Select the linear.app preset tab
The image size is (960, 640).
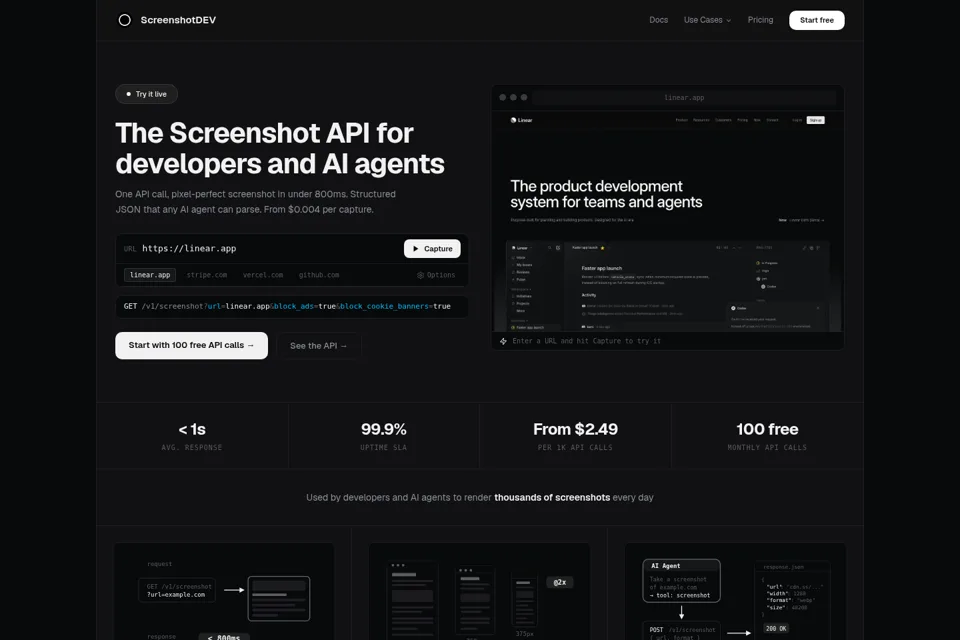(150, 275)
